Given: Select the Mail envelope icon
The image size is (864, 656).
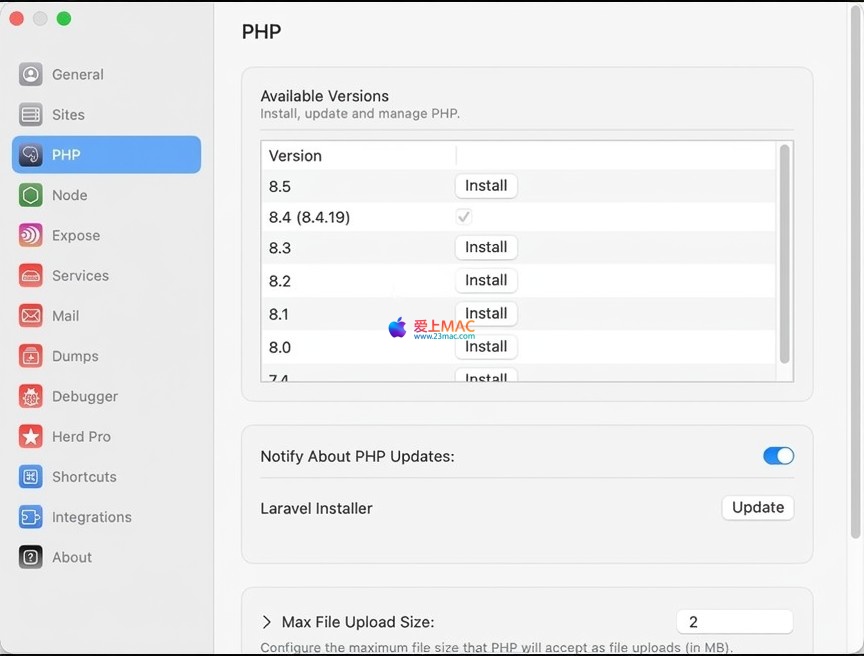Looking at the screenshot, I should click(31, 316).
